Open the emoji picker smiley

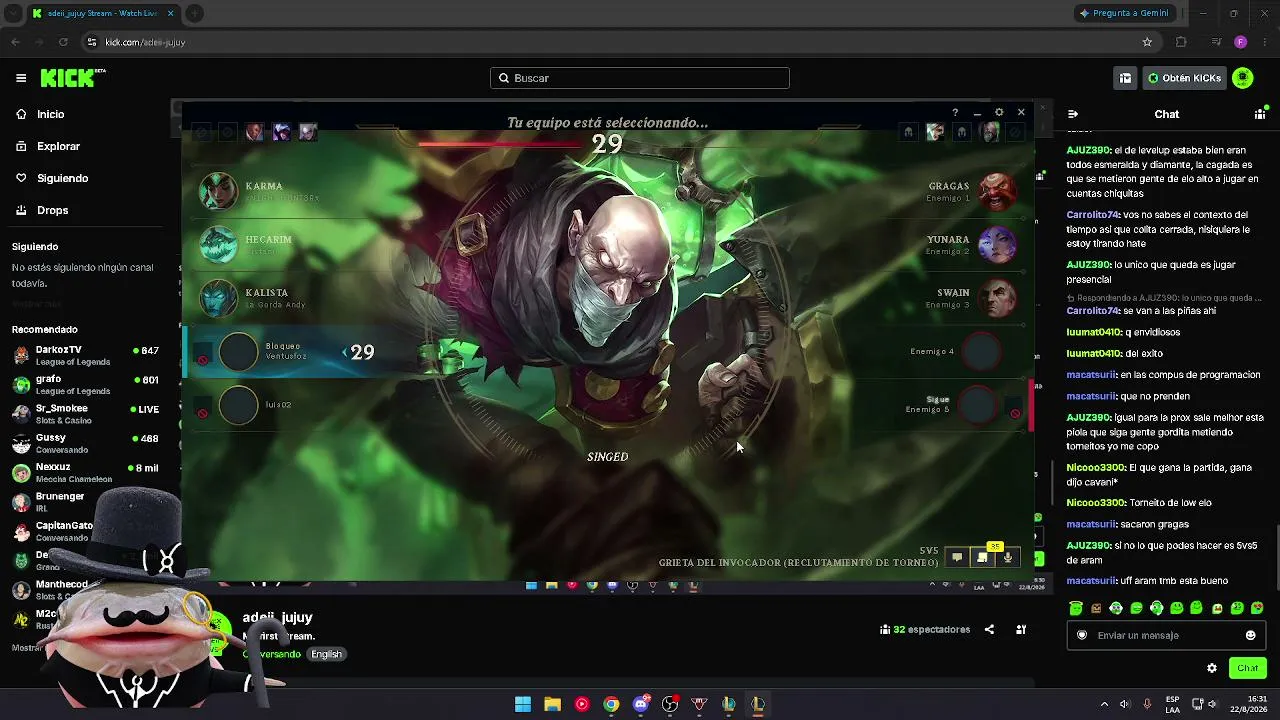pos(1251,635)
